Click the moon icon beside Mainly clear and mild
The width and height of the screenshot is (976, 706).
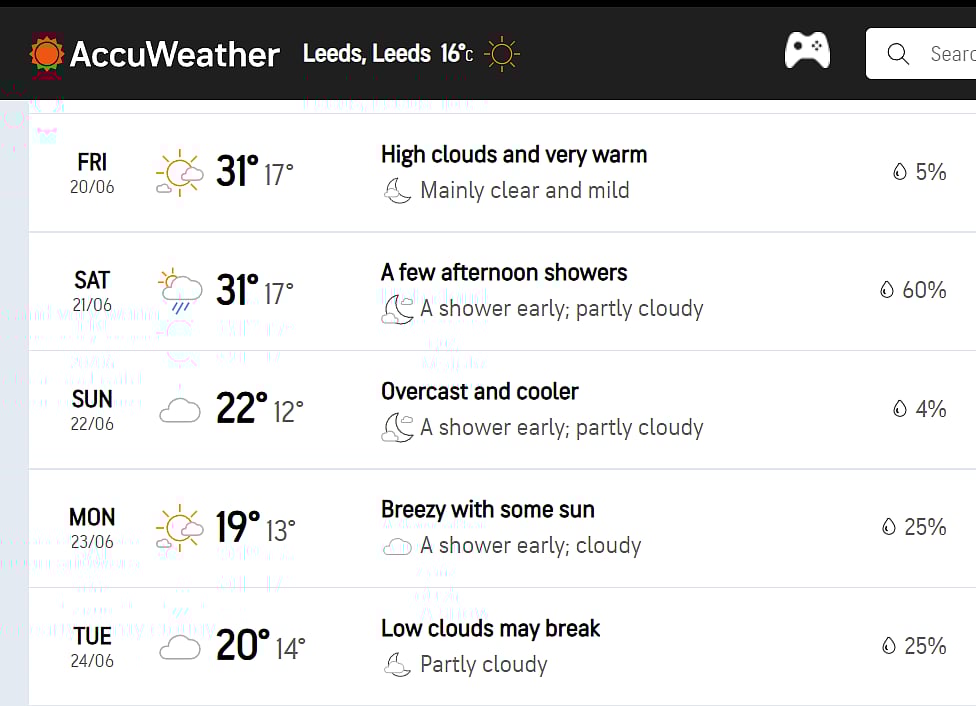click(x=398, y=190)
